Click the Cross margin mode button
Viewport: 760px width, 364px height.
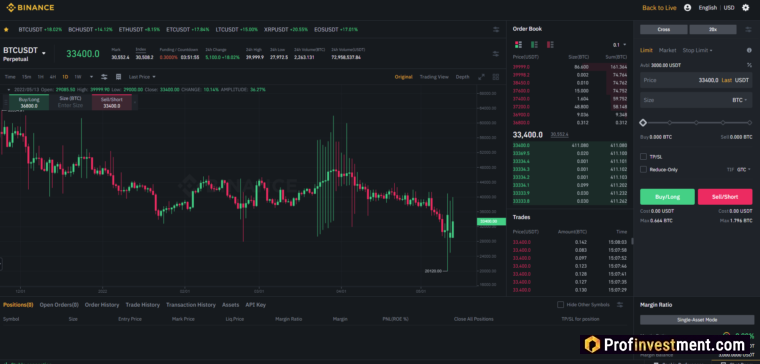tap(664, 30)
